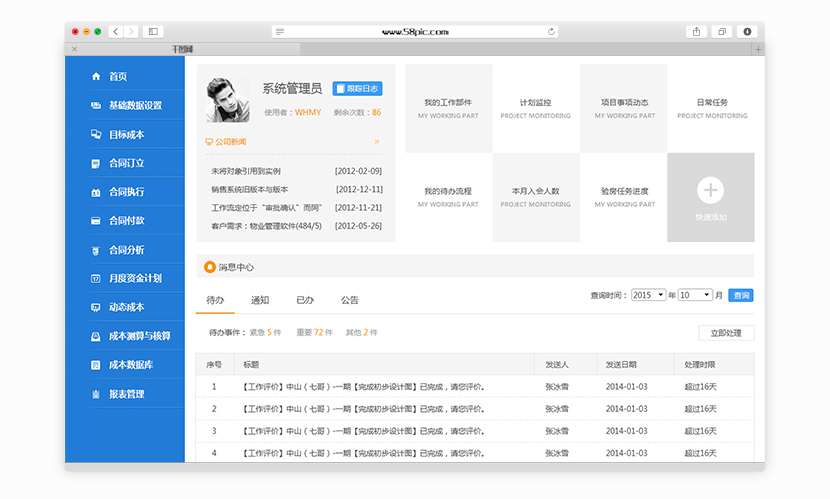Open news item 未将对象引用到实例
830x499 pixels.
click(246, 171)
